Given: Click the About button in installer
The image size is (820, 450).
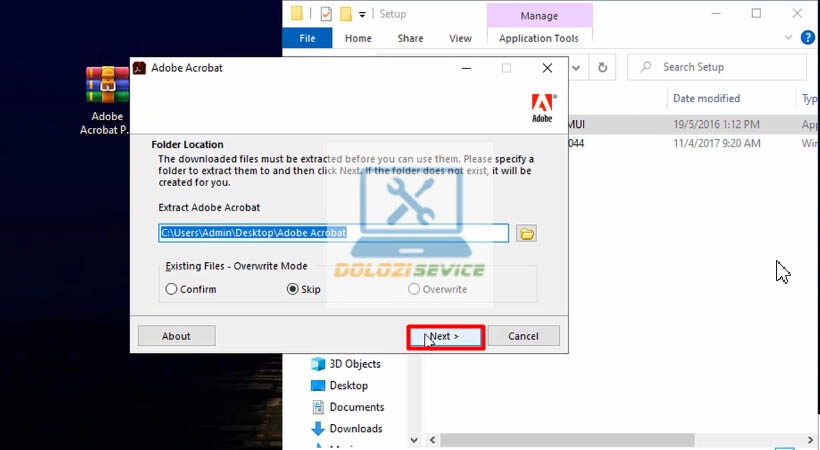Looking at the screenshot, I should pos(176,336).
